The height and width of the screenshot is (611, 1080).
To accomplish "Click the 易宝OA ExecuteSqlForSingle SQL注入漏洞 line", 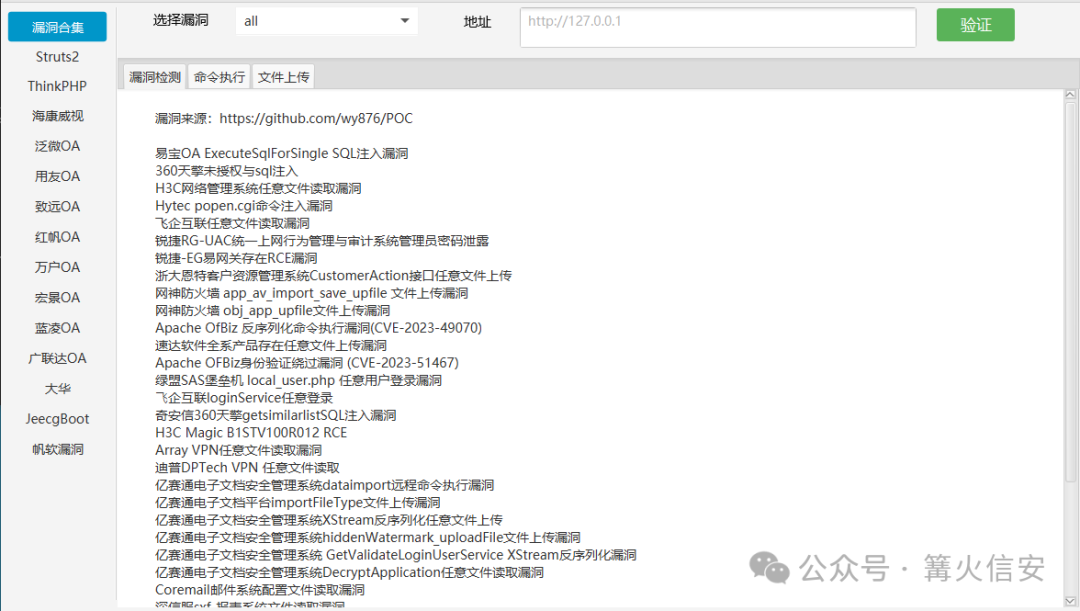I will click(x=282, y=153).
